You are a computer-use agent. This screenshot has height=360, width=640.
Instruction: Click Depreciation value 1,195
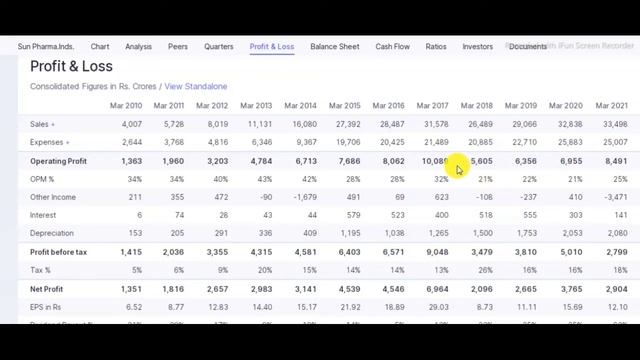click(350, 233)
